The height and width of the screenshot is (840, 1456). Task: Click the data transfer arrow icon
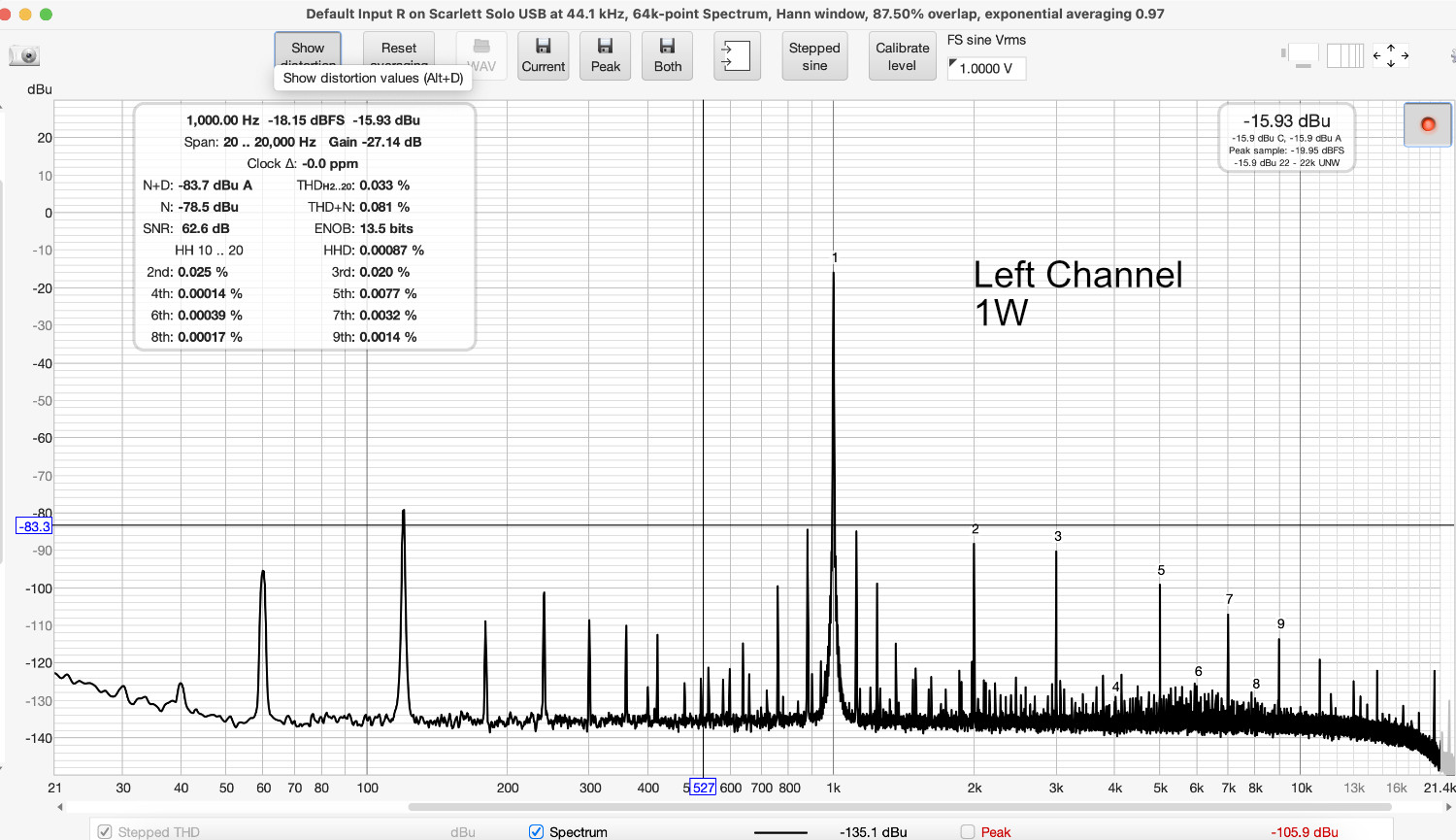point(737,55)
